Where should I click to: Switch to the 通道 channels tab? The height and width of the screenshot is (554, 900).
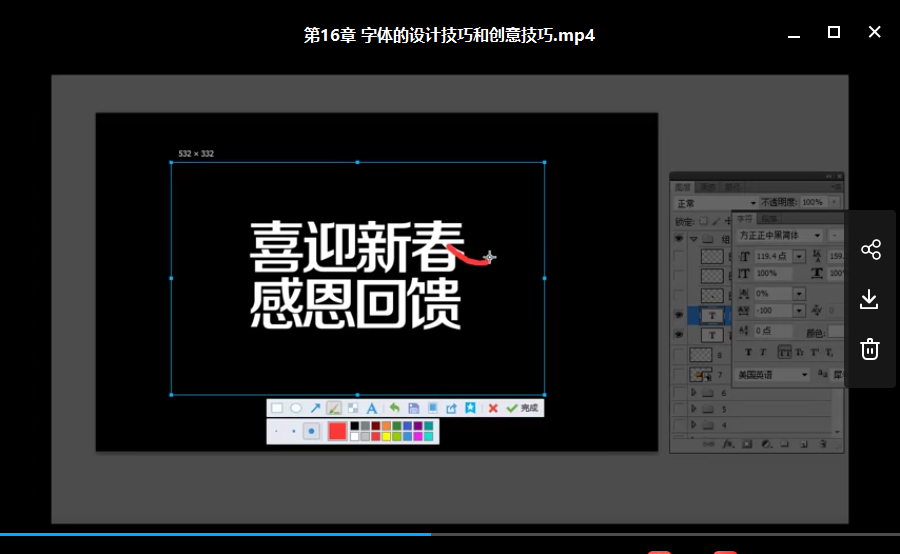[707, 187]
